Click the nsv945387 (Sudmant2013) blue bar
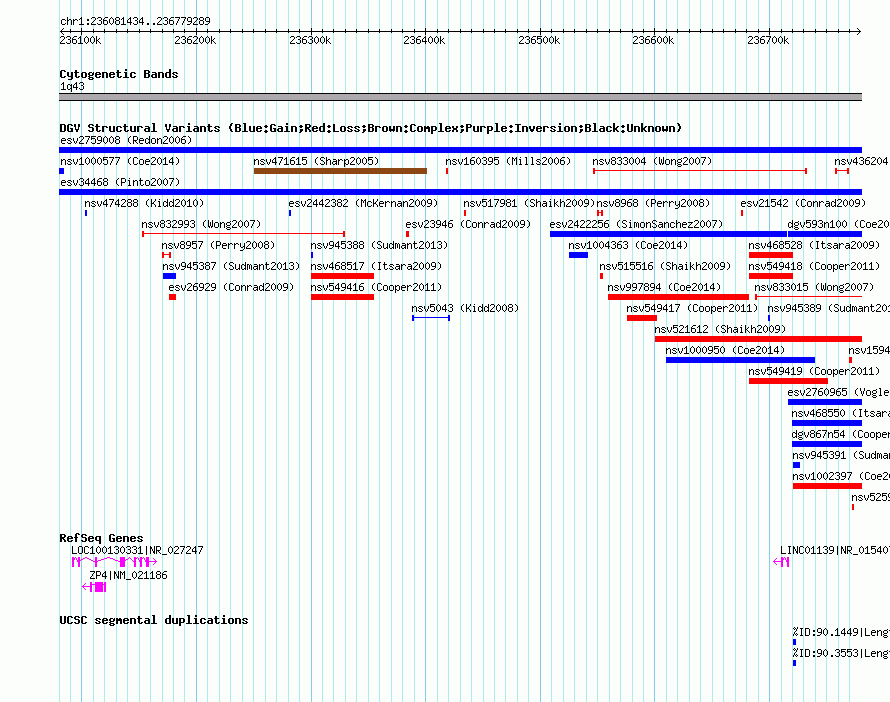This screenshot has height=702, width=890. 169,276
